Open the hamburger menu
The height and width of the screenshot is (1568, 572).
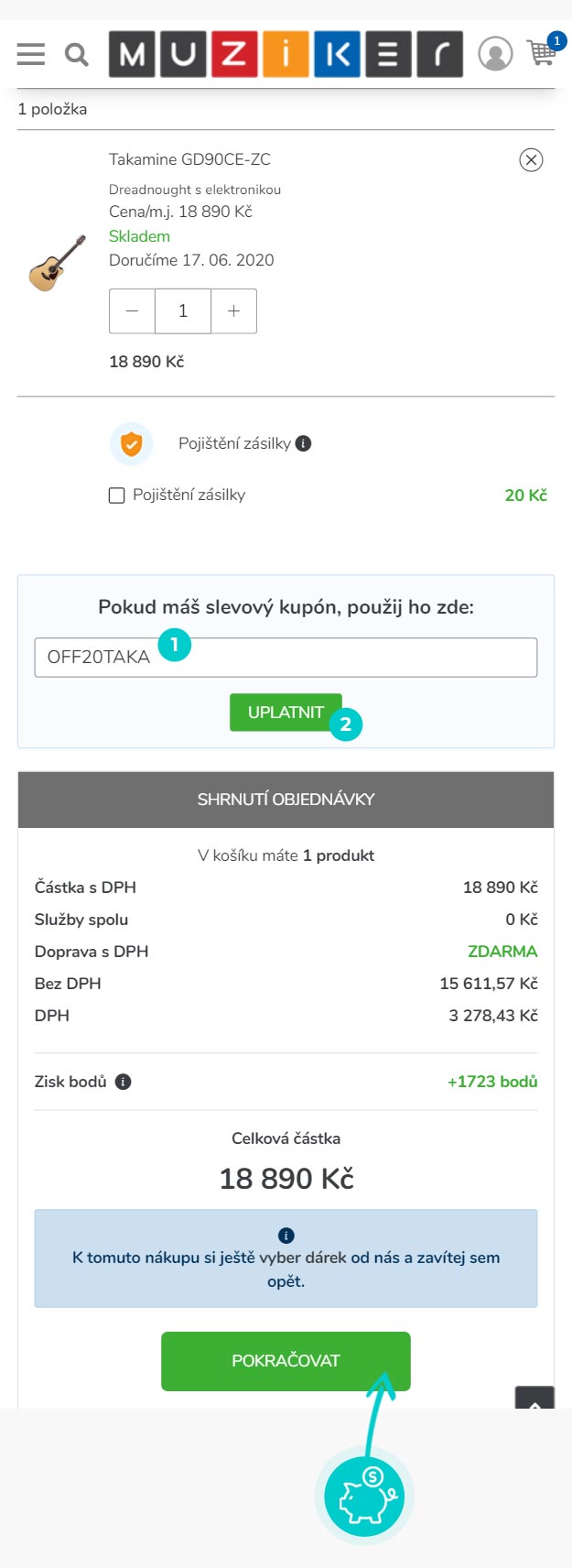point(31,54)
